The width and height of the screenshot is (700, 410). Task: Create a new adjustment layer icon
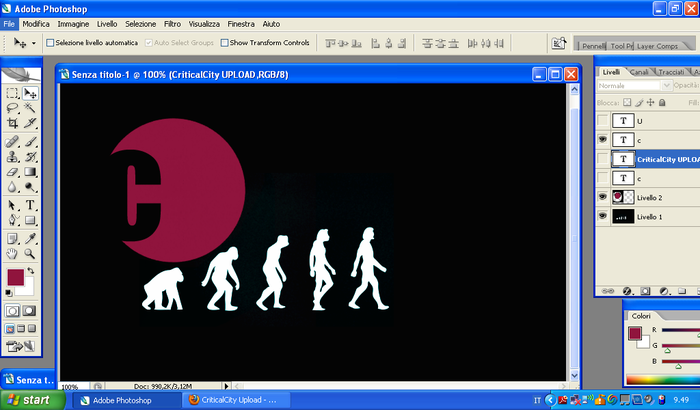tap(663, 291)
